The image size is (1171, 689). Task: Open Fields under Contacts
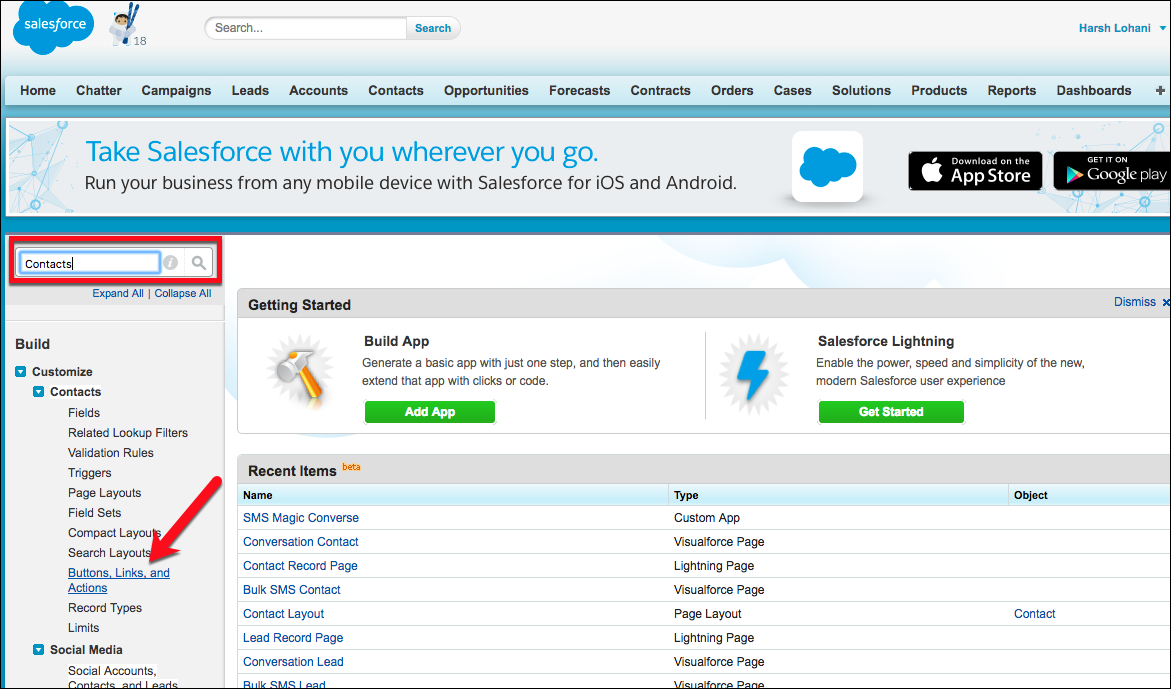point(84,413)
